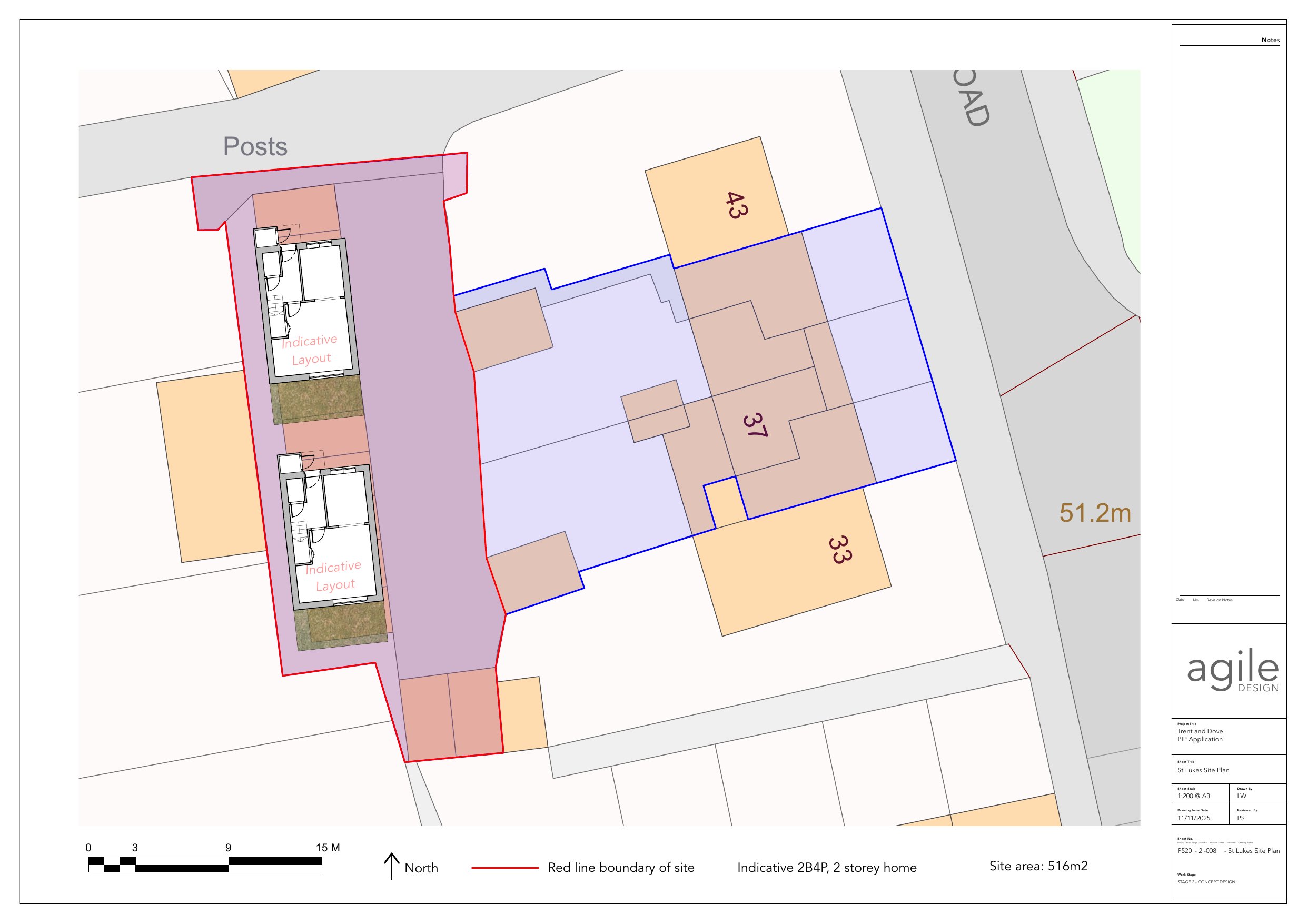Click the Notes heading in title block
1307x924 pixels.
point(1270,40)
